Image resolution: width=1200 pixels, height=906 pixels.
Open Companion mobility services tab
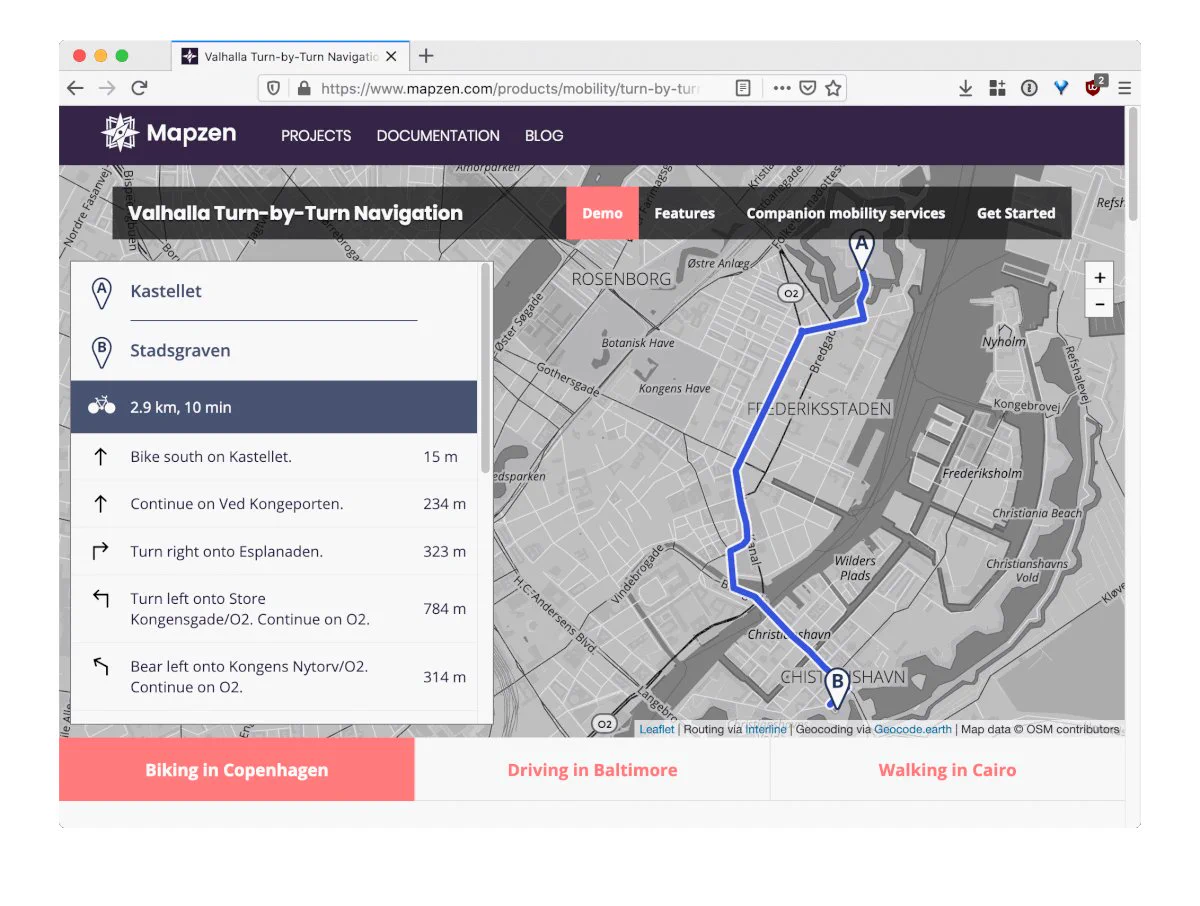pyautogui.click(x=845, y=213)
